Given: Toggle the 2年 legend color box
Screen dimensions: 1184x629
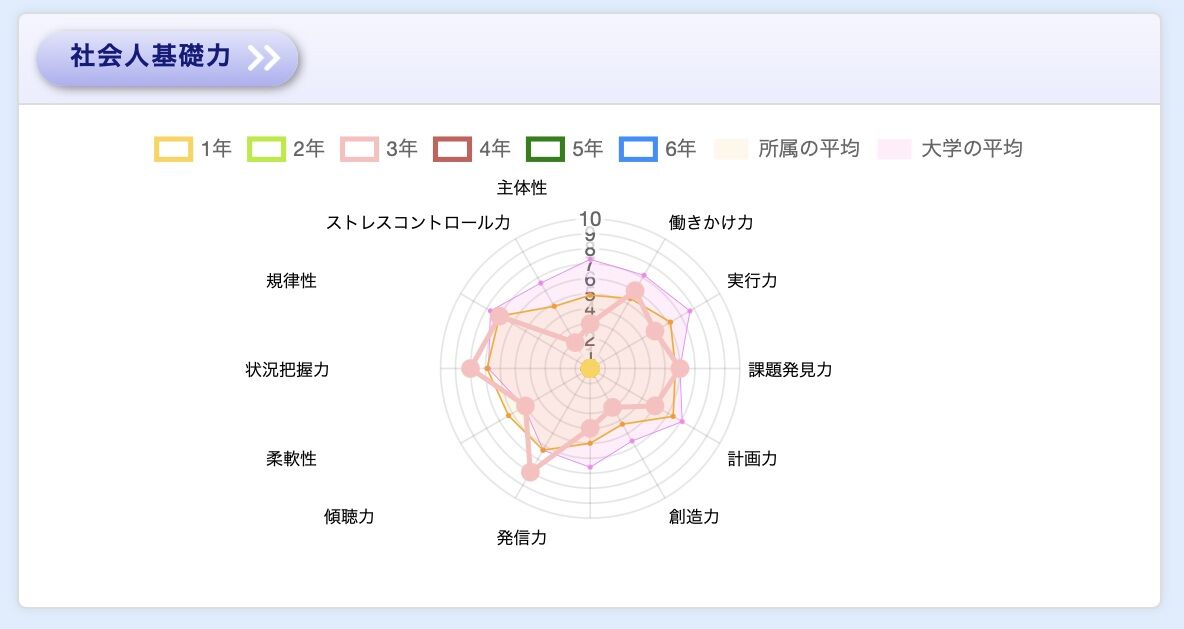Looking at the screenshot, I should pos(266,149).
